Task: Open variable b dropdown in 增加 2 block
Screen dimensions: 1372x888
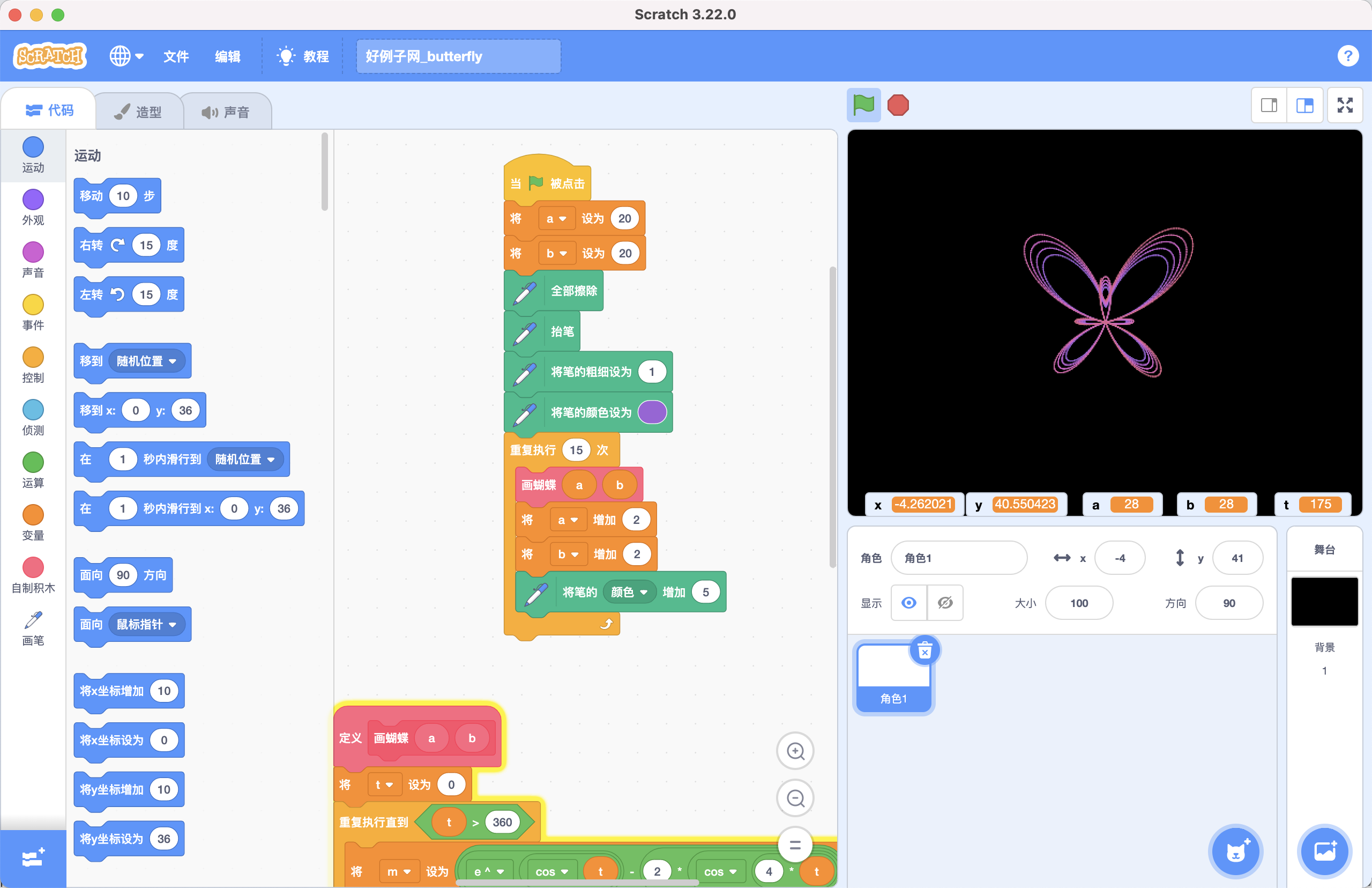Action: [x=569, y=554]
